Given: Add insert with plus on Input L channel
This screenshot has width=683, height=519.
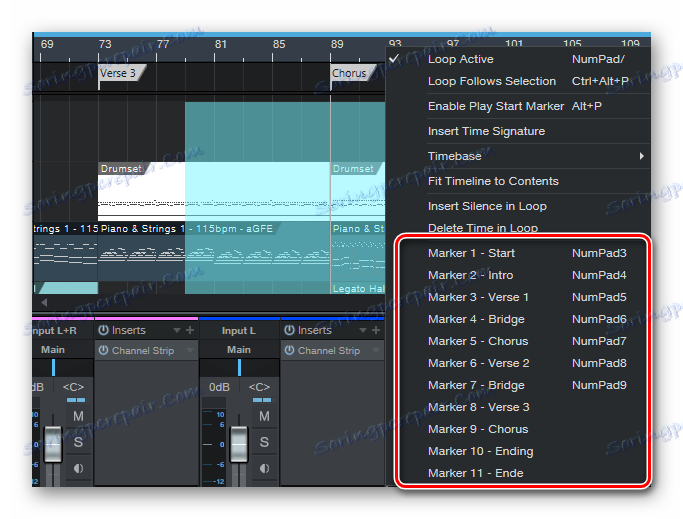Looking at the screenshot, I should coord(376,330).
